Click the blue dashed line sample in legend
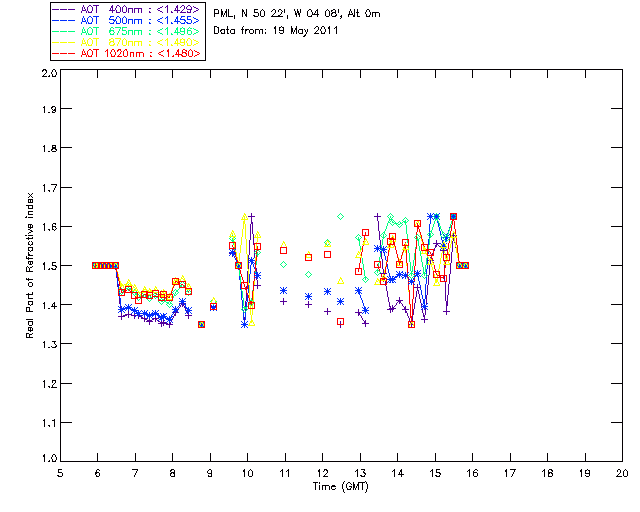The width and height of the screenshot is (640, 512). 64,20
